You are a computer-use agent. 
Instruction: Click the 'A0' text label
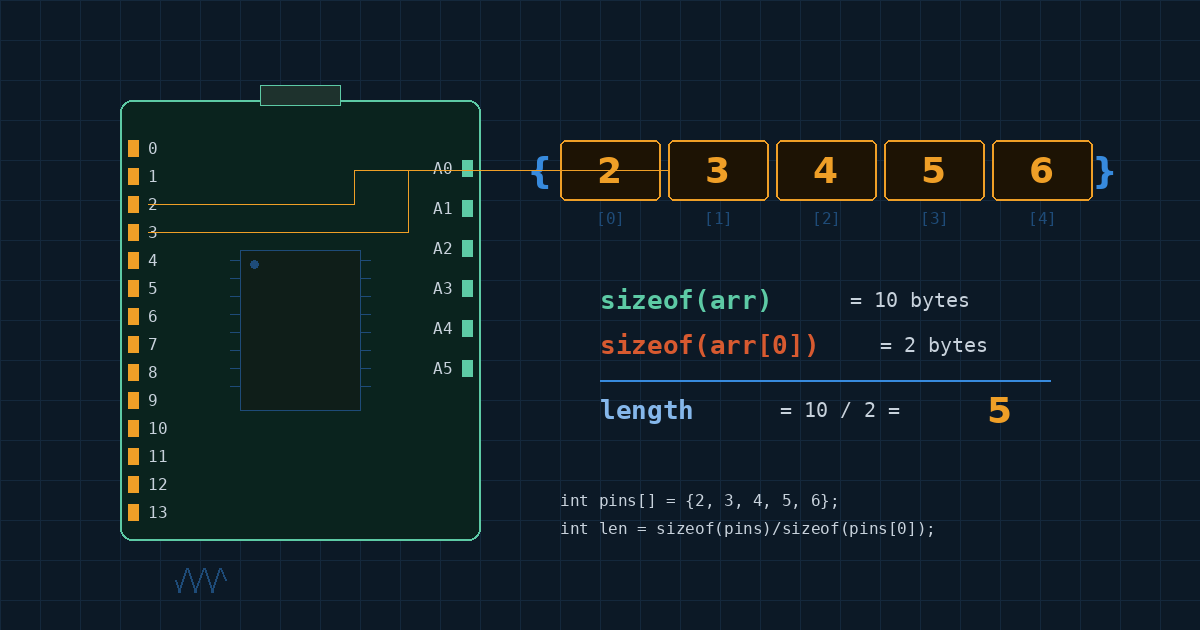[x=443, y=168]
